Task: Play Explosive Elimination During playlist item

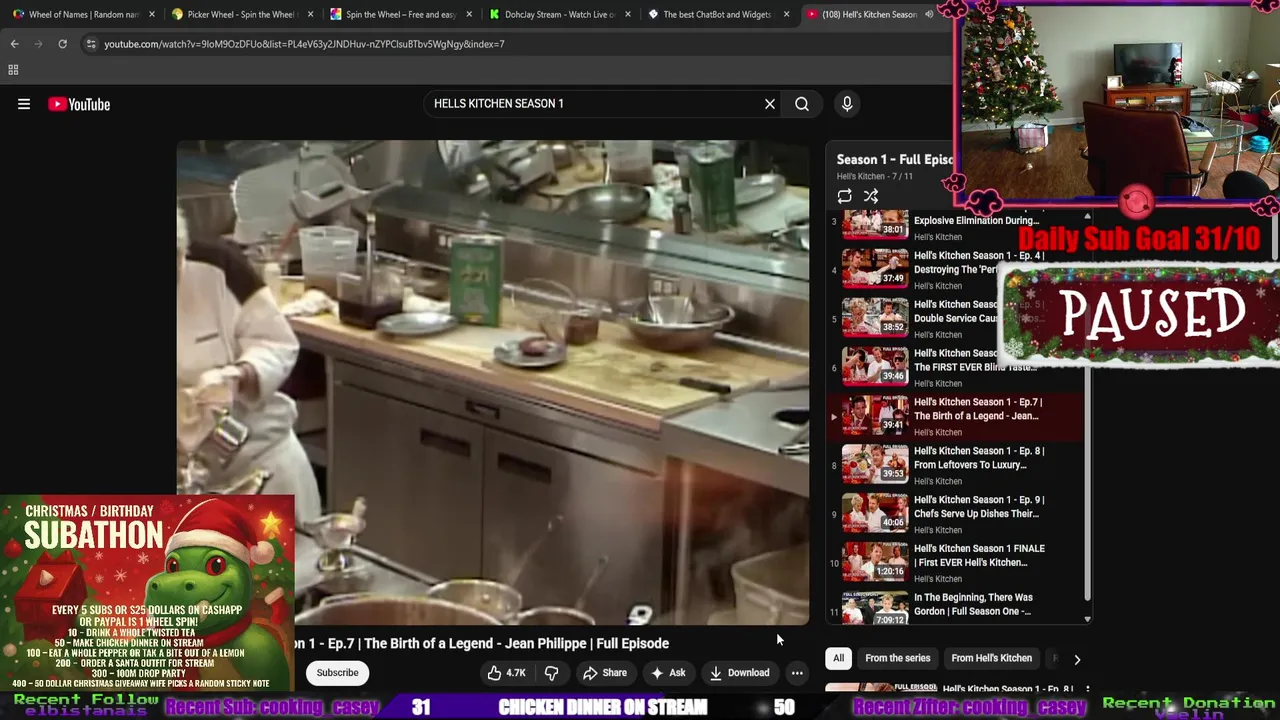Action: point(957,227)
